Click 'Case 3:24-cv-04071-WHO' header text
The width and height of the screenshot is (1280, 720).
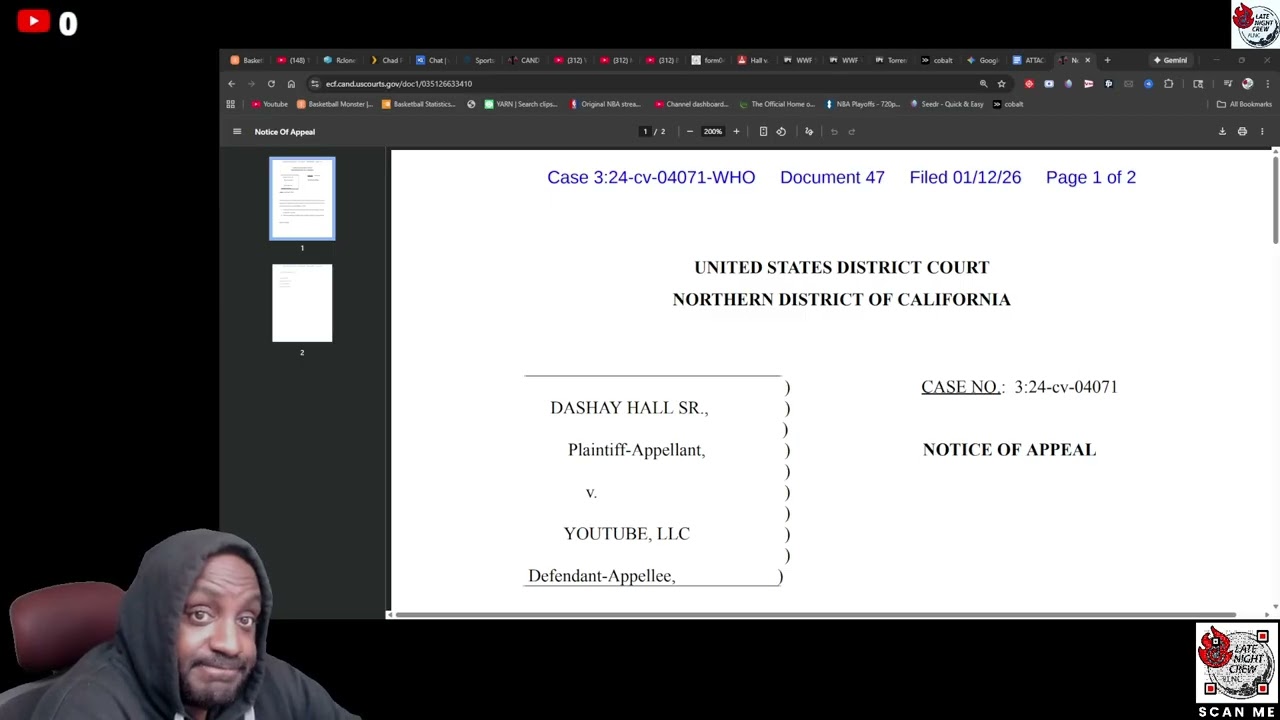(x=651, y=177)
